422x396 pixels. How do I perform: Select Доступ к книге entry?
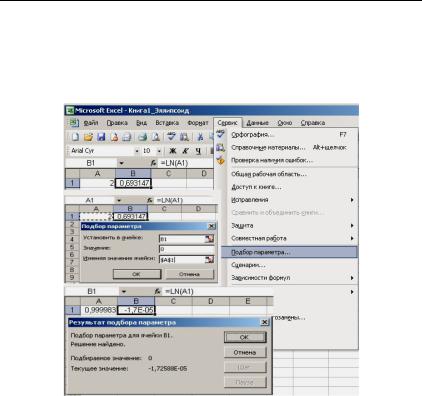point(289,187)
